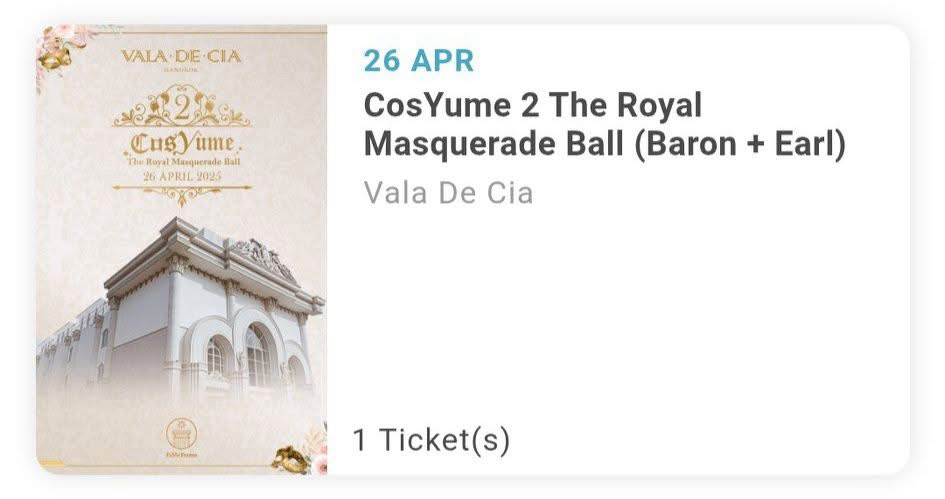Click the sculpted crest atop the building
Viewport: 945px width, 499px height.
click(x=262, y=256)
